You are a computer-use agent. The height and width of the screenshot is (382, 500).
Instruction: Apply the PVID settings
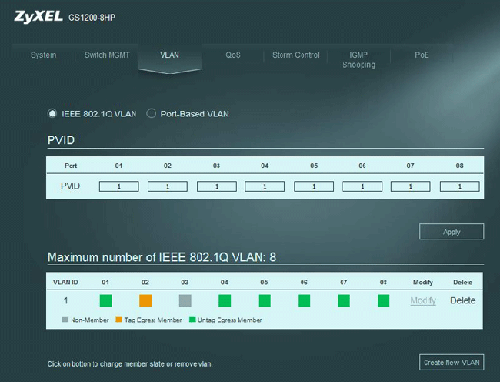pyautogui.click(x=451, y=231)
